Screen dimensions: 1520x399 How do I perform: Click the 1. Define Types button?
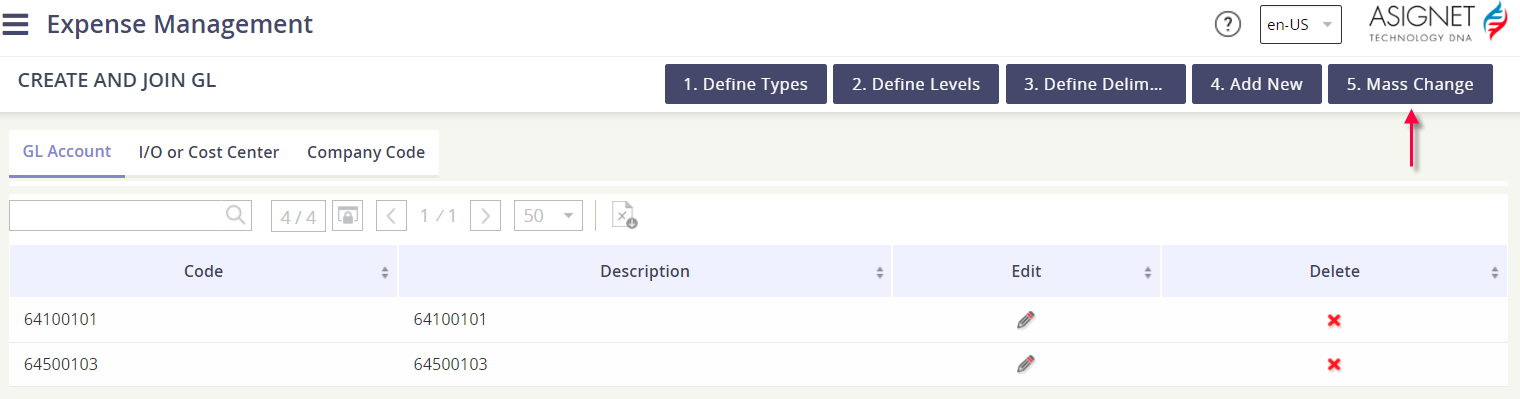click(745, 84)
